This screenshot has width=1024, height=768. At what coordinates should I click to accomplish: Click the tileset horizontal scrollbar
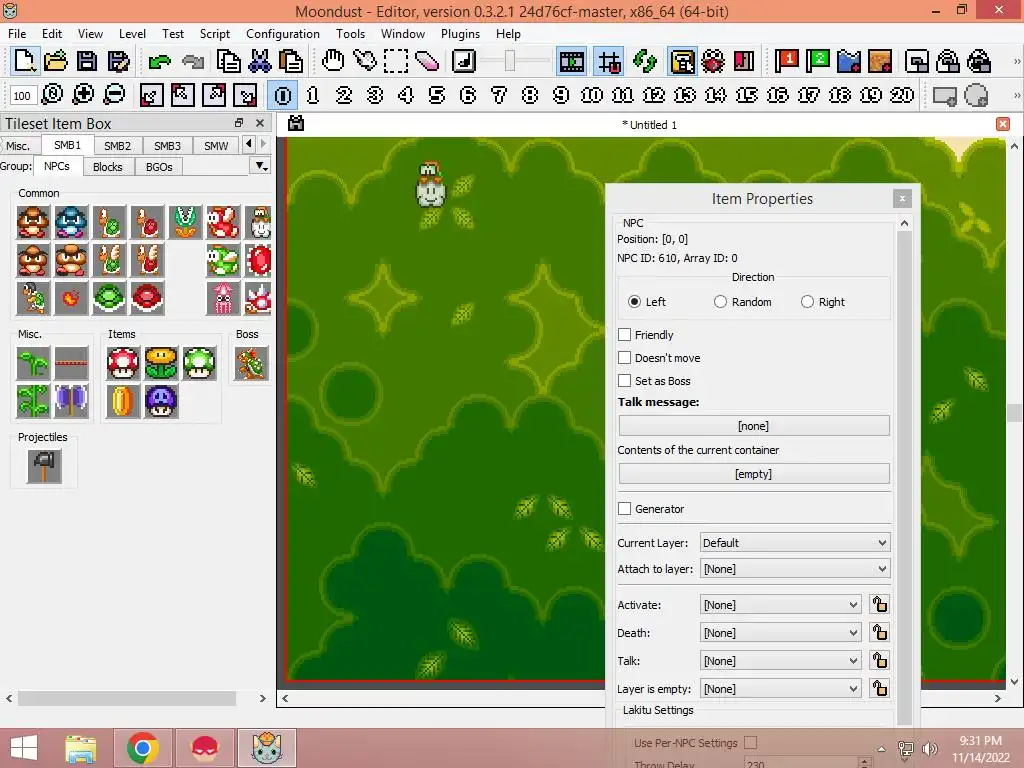127,698
